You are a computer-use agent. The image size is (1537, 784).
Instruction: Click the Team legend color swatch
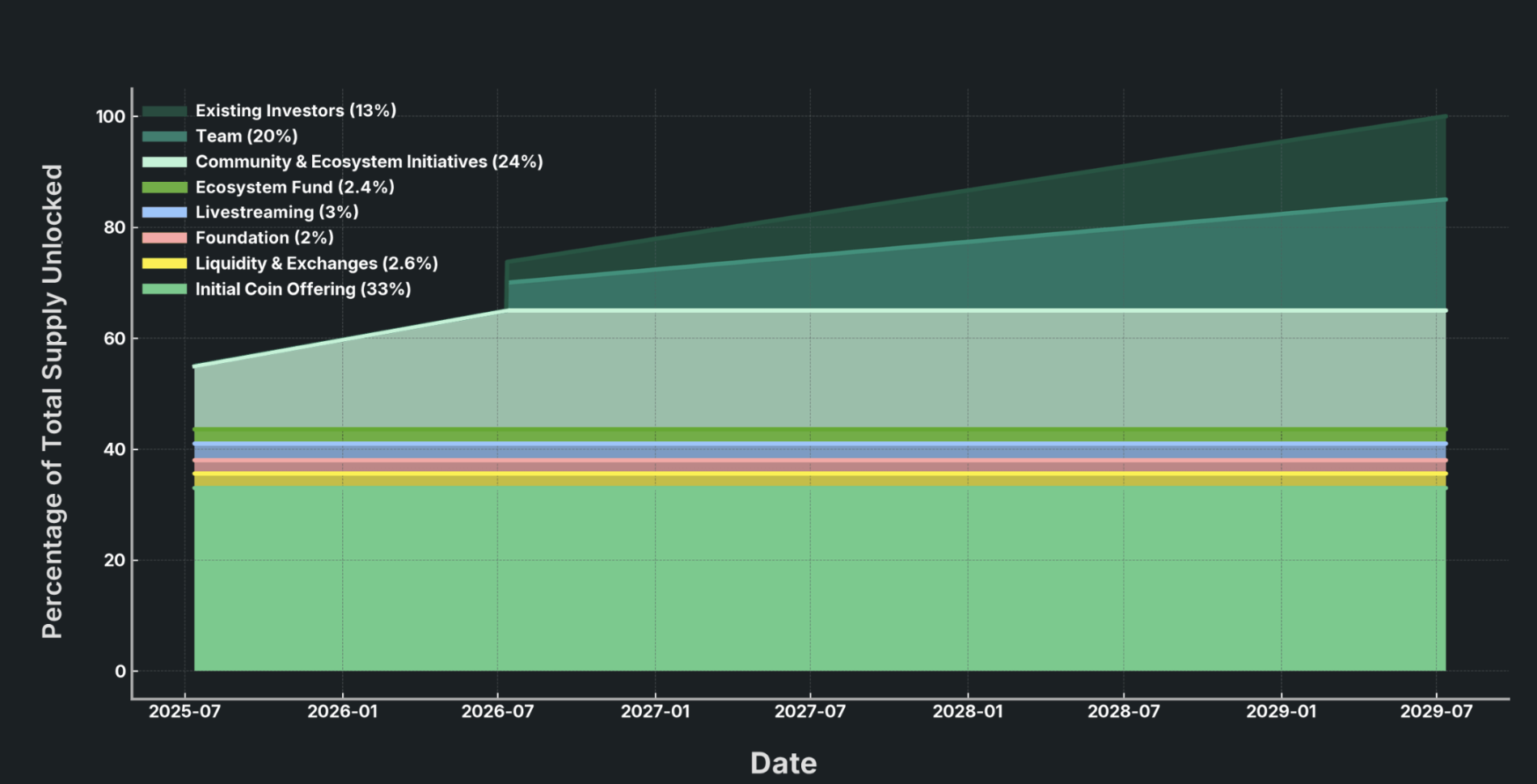[164, 137]
